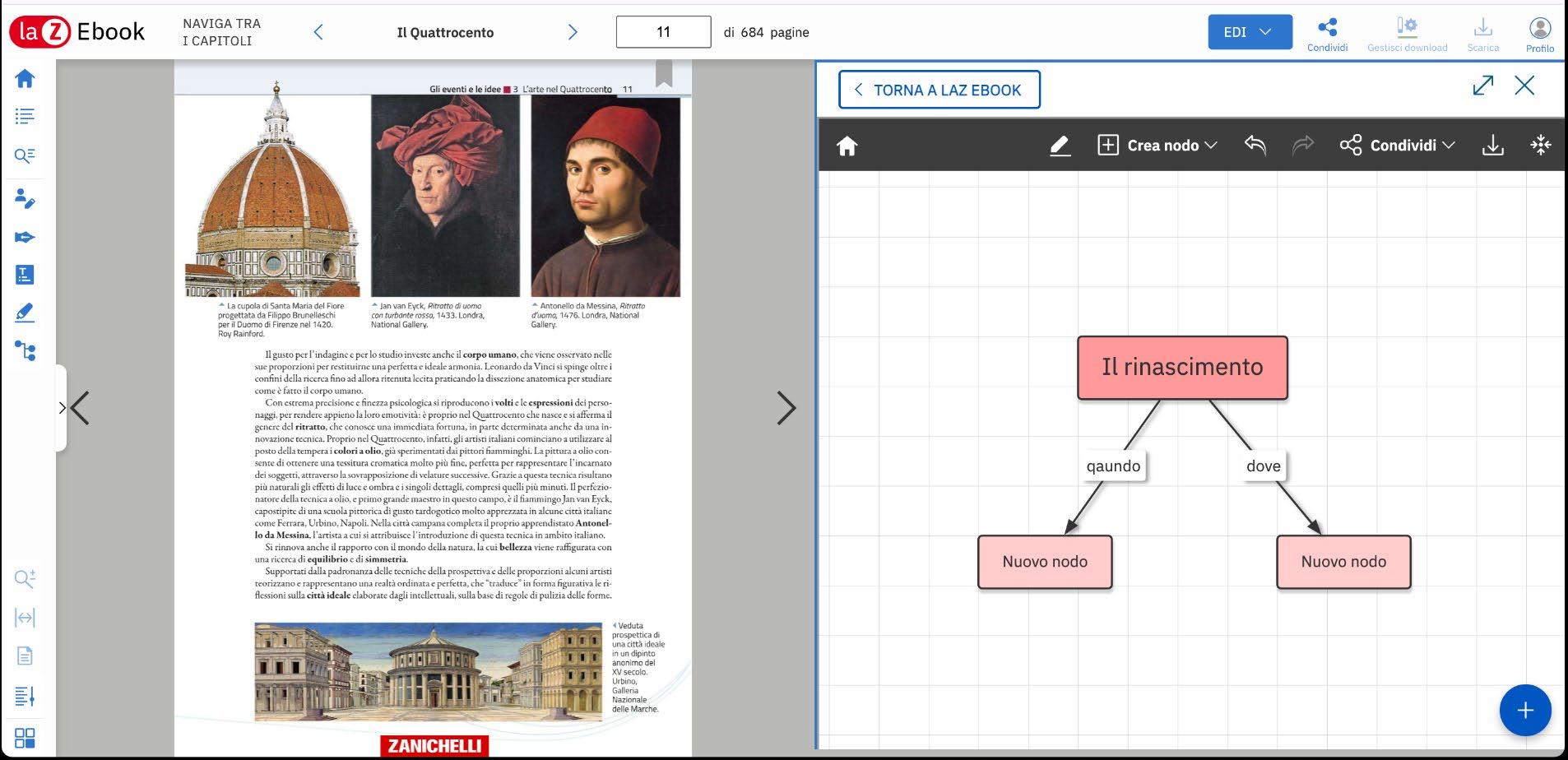Click the blue plus add button

coord(1525,710)
